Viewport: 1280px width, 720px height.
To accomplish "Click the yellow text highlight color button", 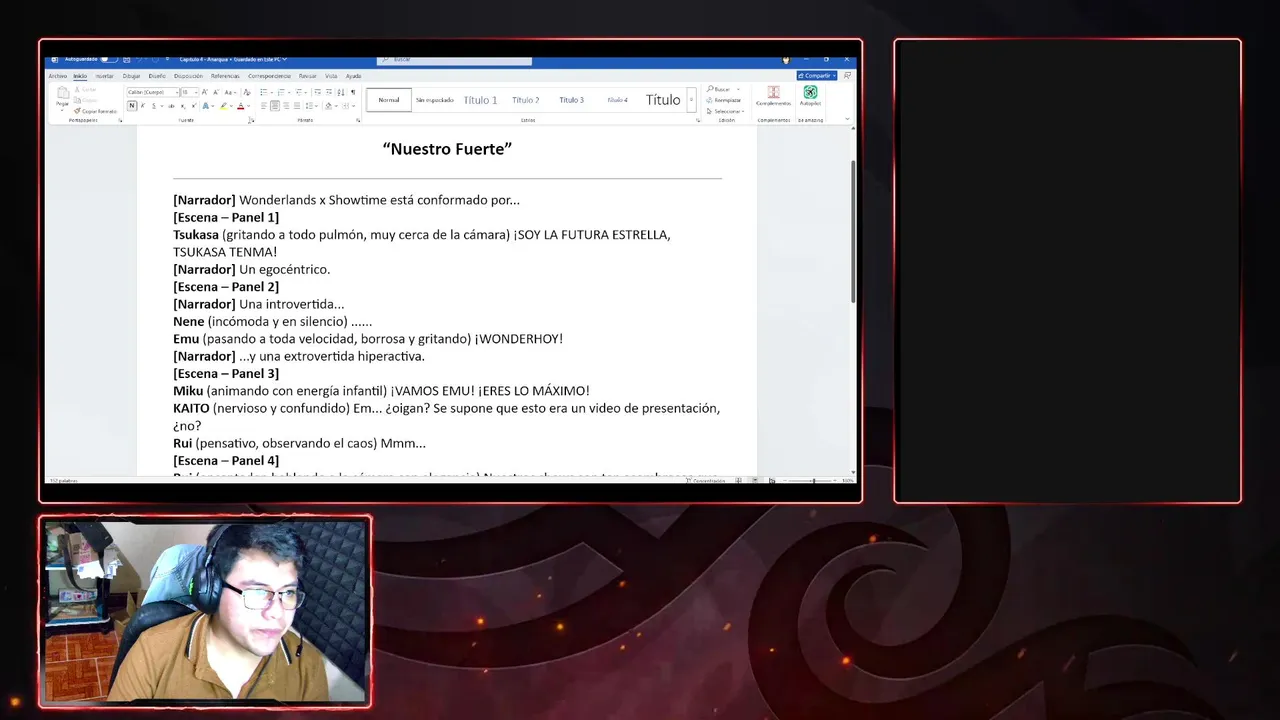I will click(x=223, y=106).
